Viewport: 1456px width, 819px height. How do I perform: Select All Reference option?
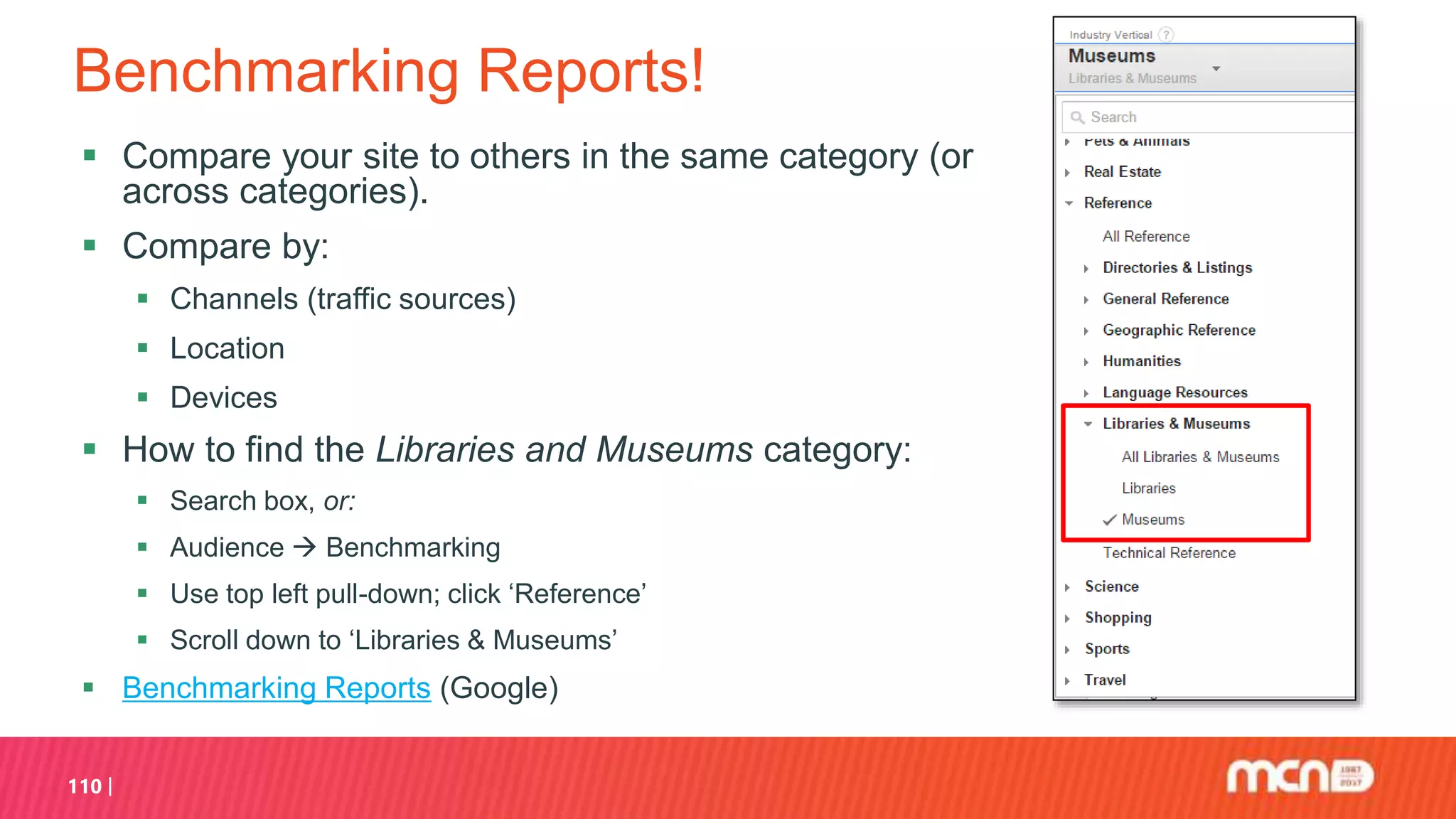pos(1146,236)
